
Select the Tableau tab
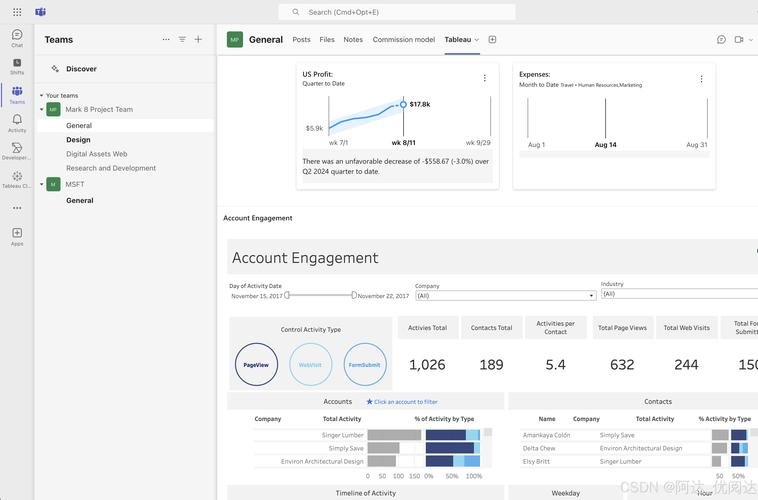pyautogui.click(x=458, y=40)
